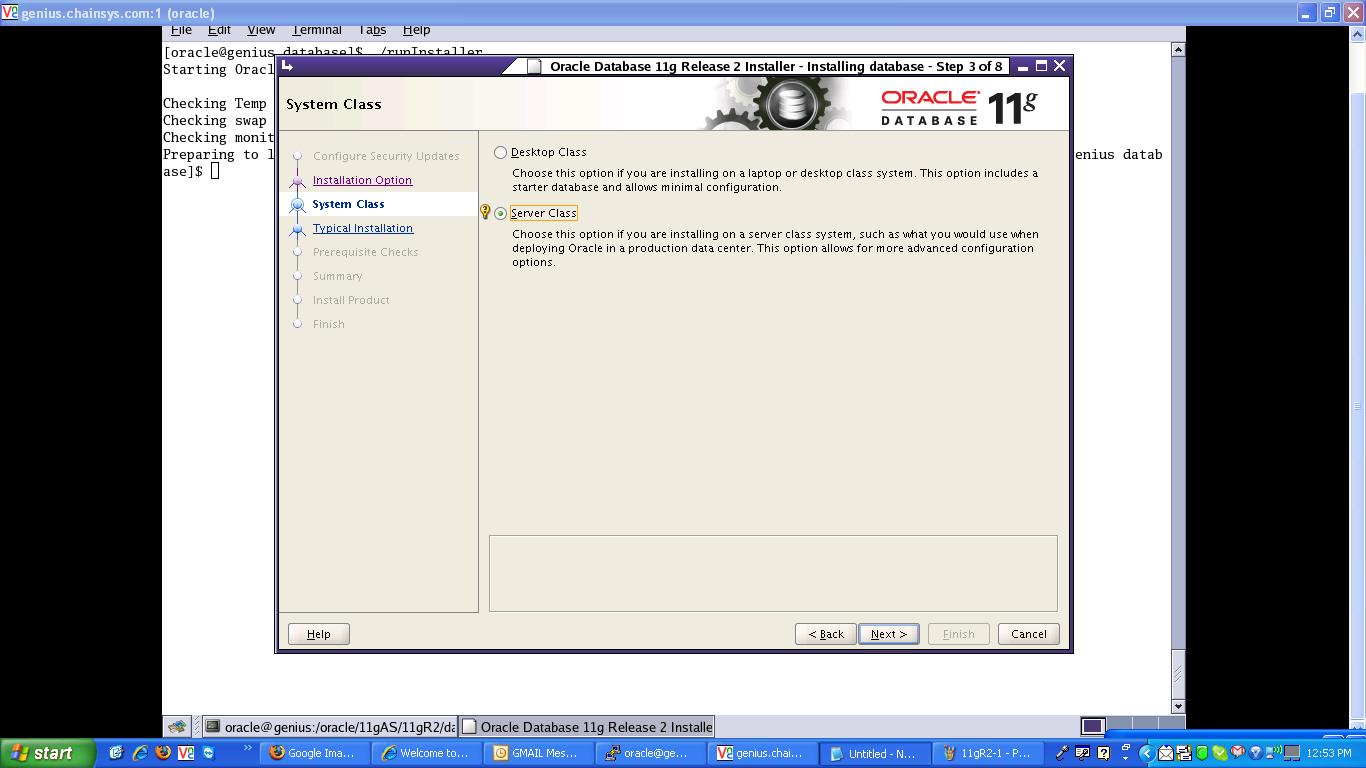The height and width of the screenshot is (768, 1366).
Task: Click the taskbar clock showing 12:53 PM
Action: tap(1328, 753)
